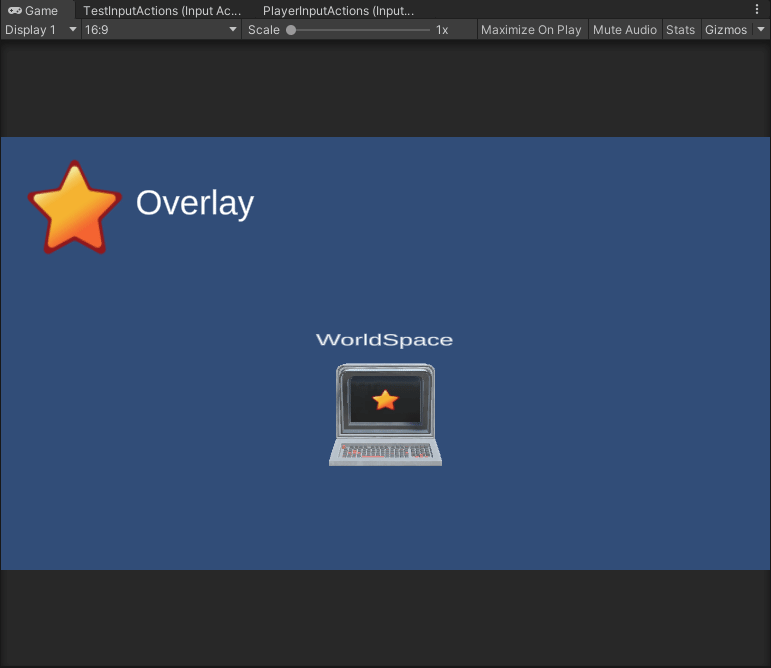Open the three-dot panel options menu

click(x=757, y=9)
